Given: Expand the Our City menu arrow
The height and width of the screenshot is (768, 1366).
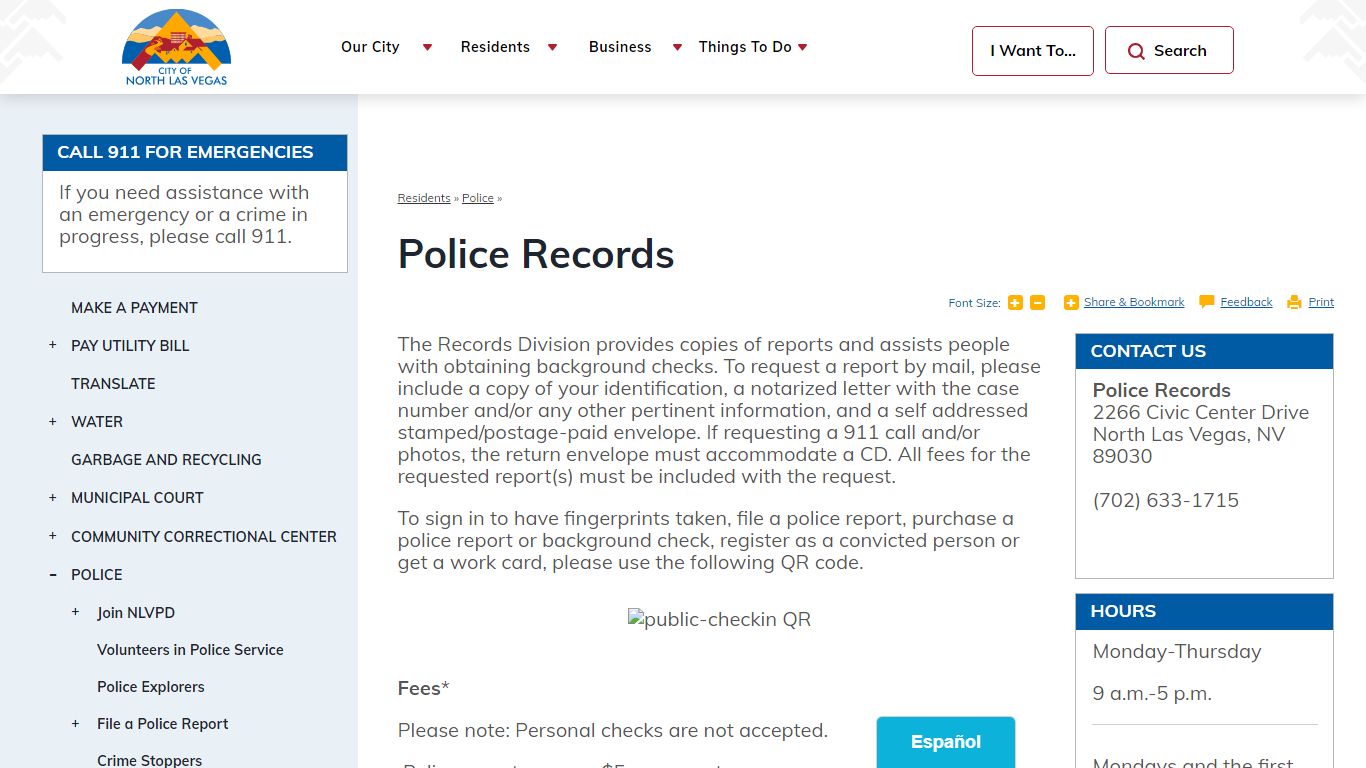Looking at the screenshot, I should (427, 47).
